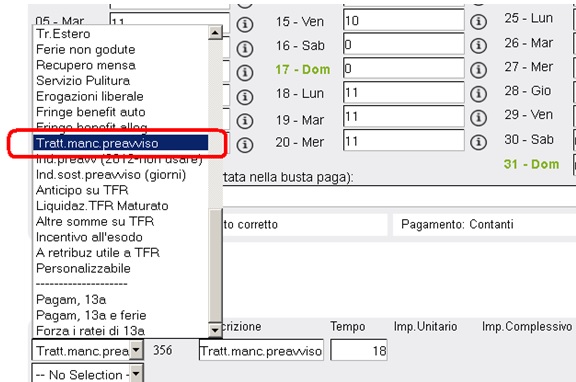Click info icon next to 15 - Ven field
The image size is (576, 382).
coord(478,22)
